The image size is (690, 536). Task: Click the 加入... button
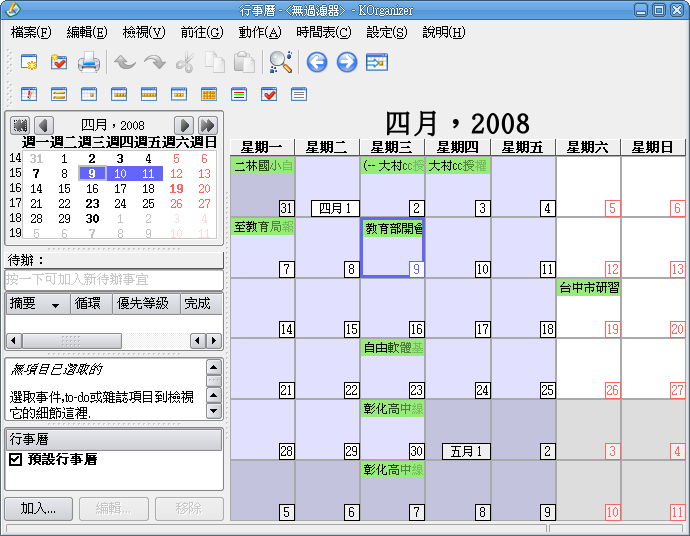pyautogui.click(x=39, y=508)
